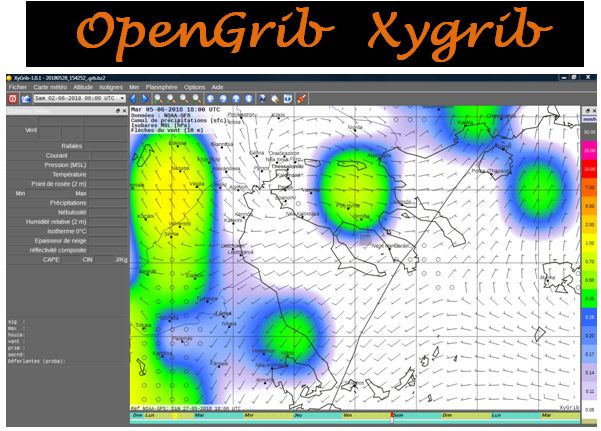
Task: Click the magenta 20.00 legend swatch
Action: pos(589,151)
